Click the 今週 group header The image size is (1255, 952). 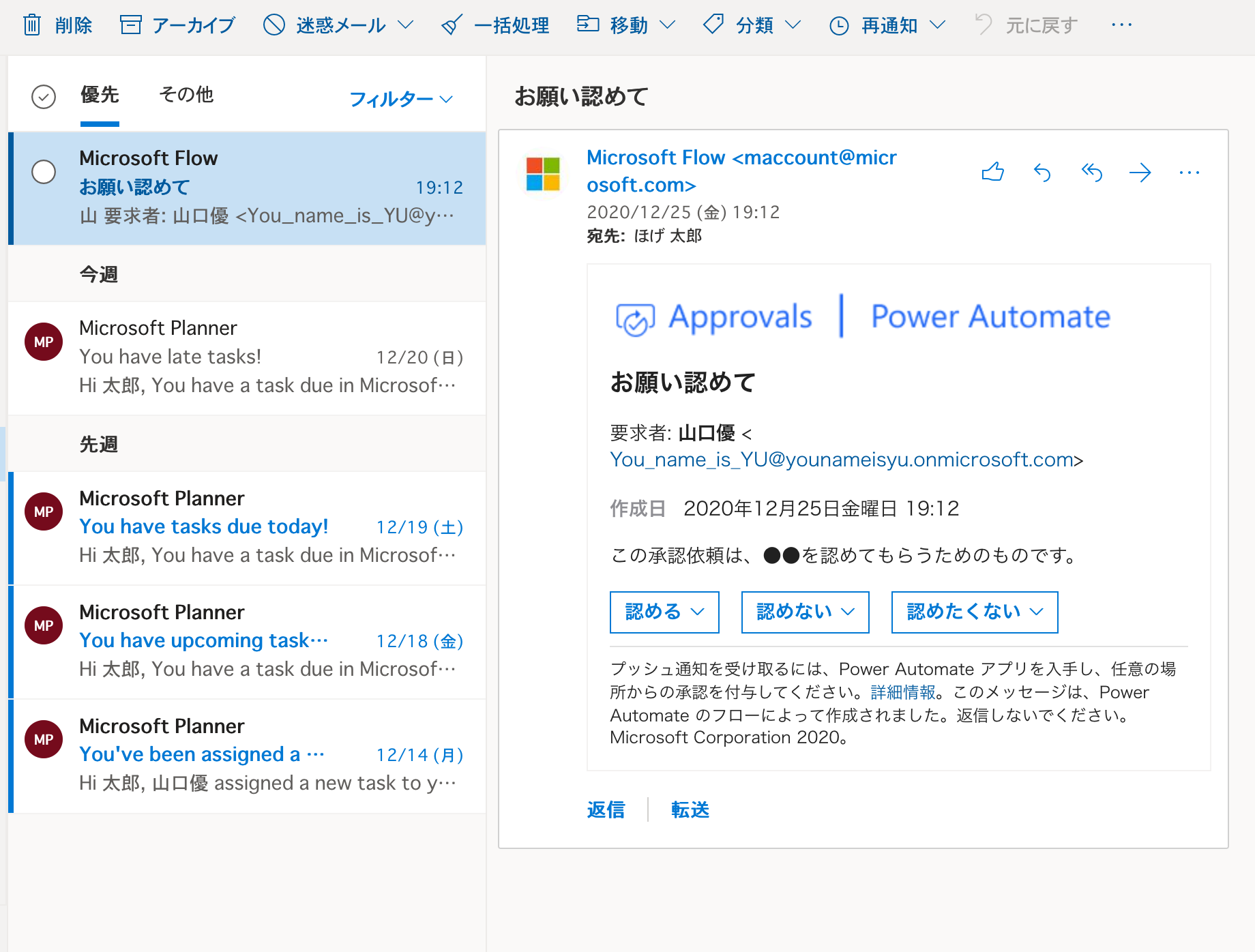click(x=99, y=274)
